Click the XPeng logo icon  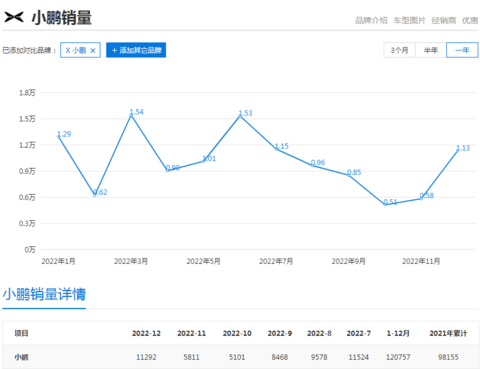click(x=14, y=17)
